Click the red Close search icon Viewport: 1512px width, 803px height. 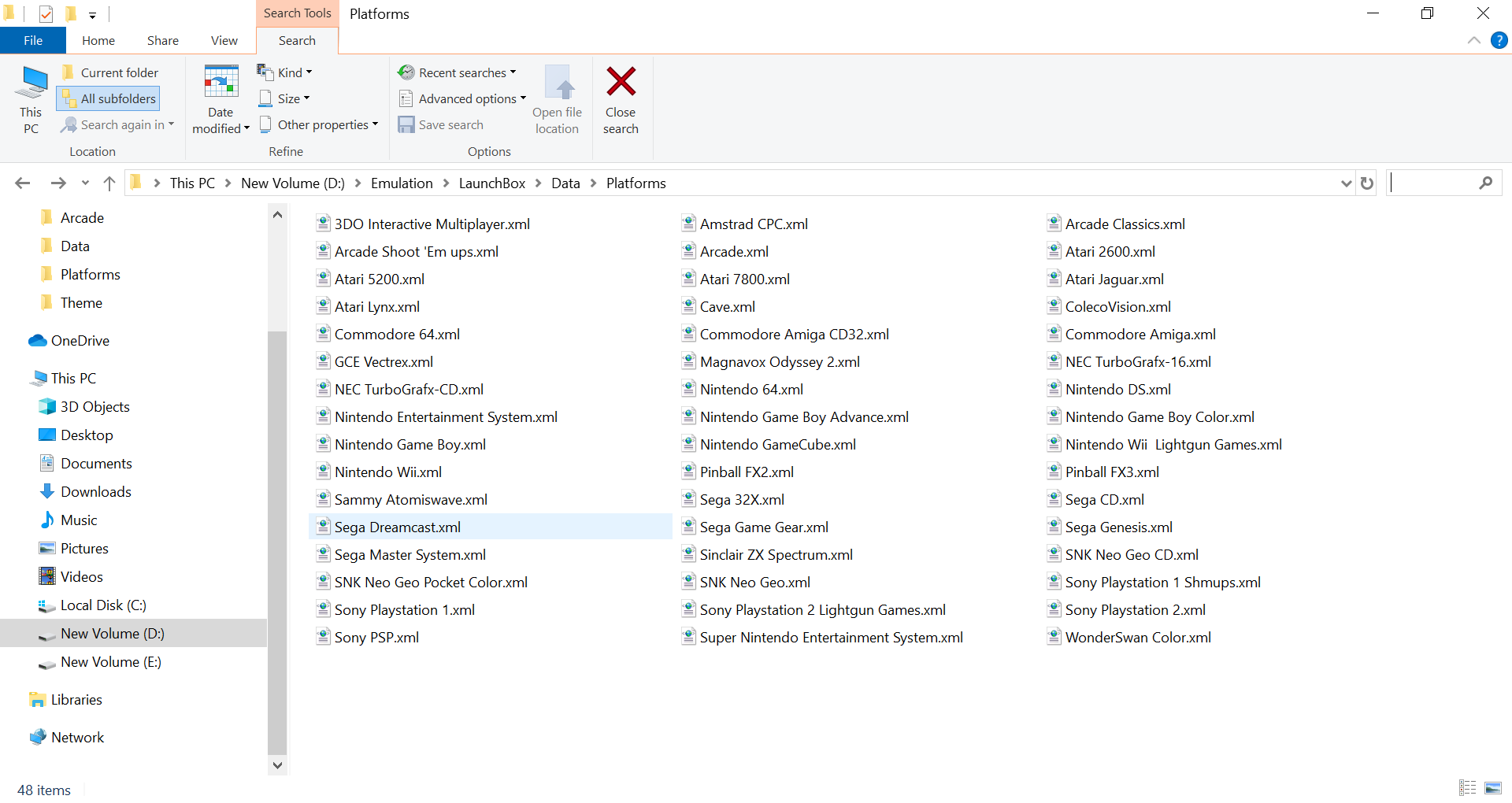(621, 82)
